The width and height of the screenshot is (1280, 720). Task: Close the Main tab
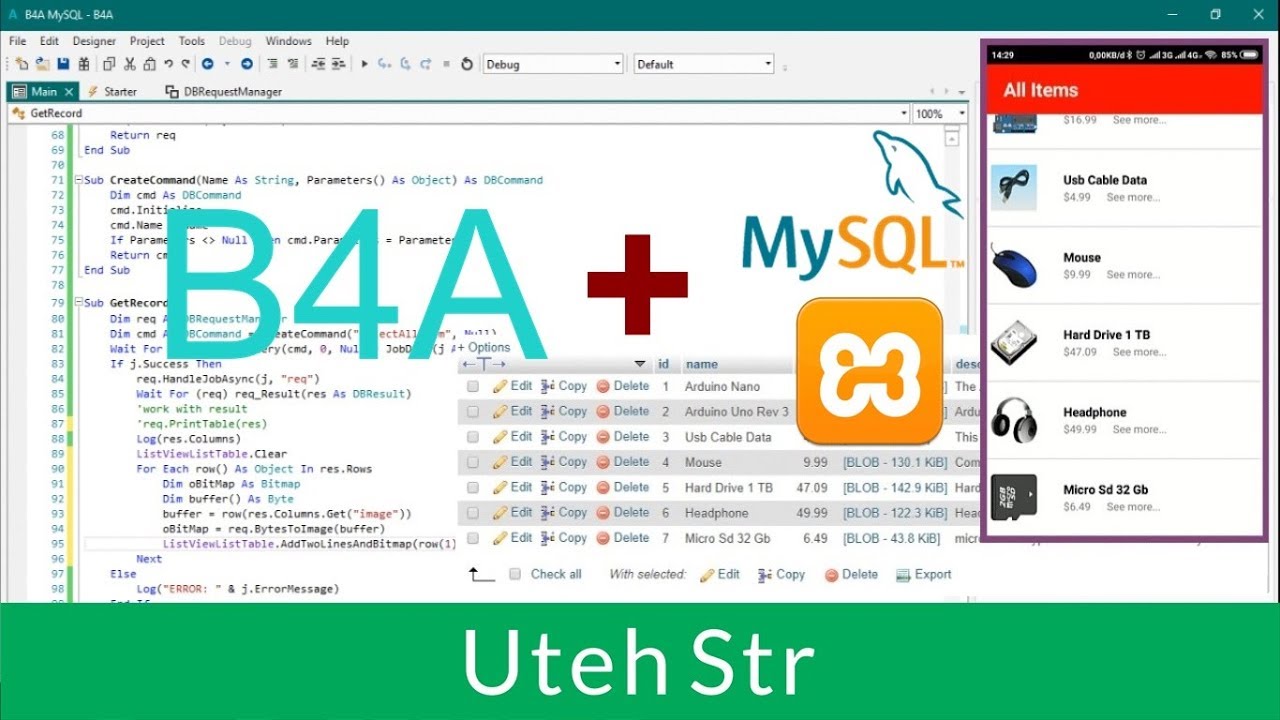[x=69, y=91]
